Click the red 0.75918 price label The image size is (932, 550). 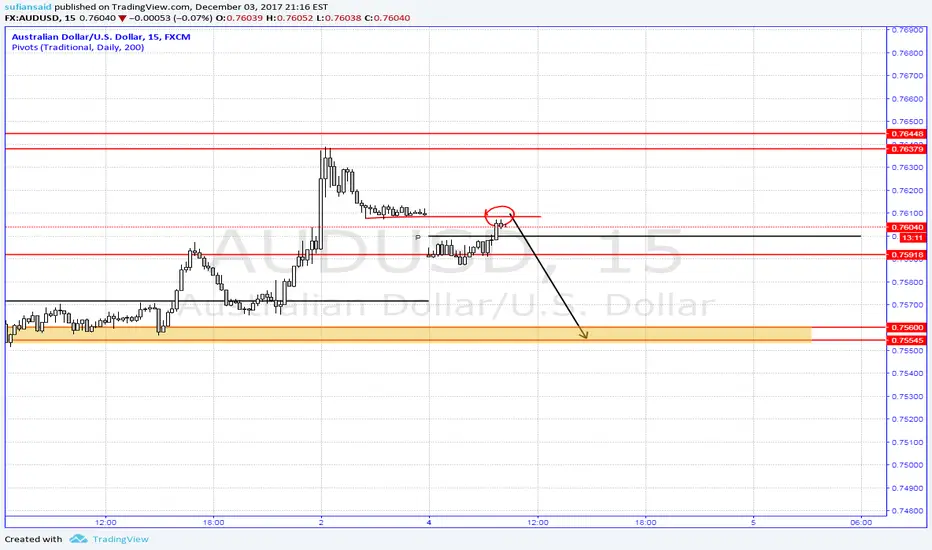[907, 254]
